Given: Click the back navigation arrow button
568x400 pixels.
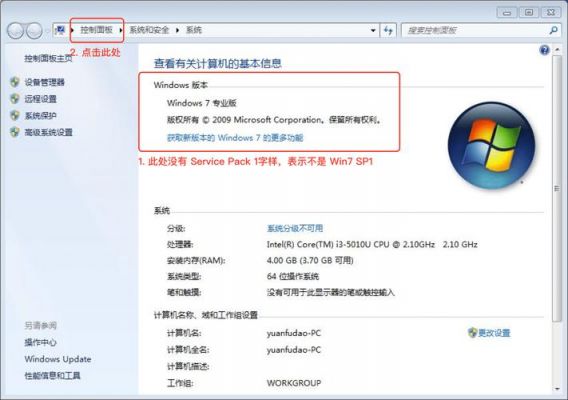Looking at the screenshot, I should pos(16,31).
